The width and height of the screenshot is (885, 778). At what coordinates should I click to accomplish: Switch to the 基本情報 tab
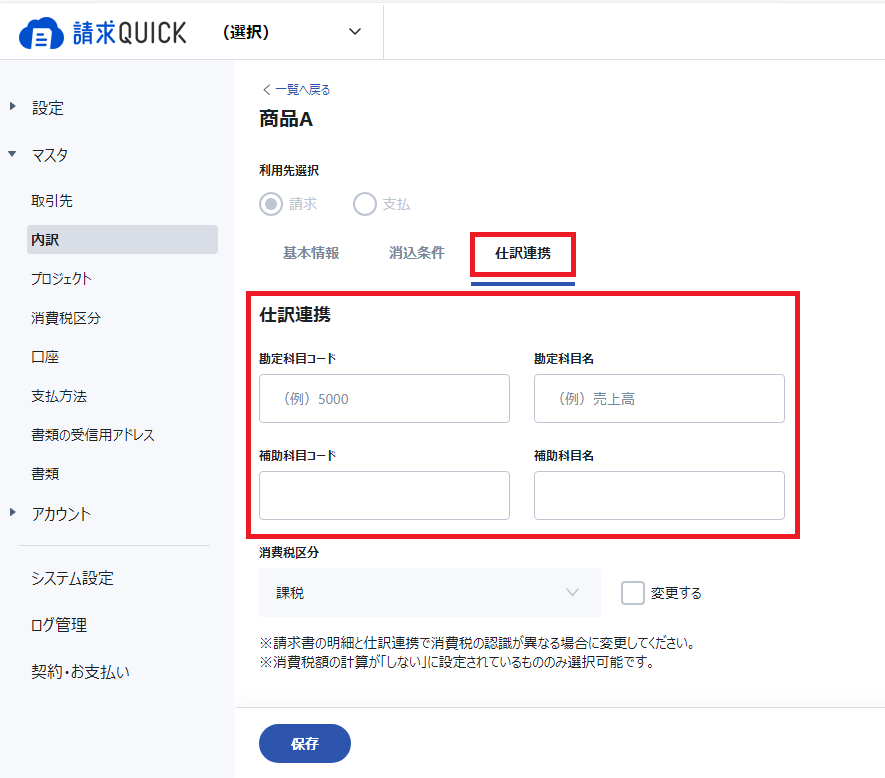[x=311, y=253]
